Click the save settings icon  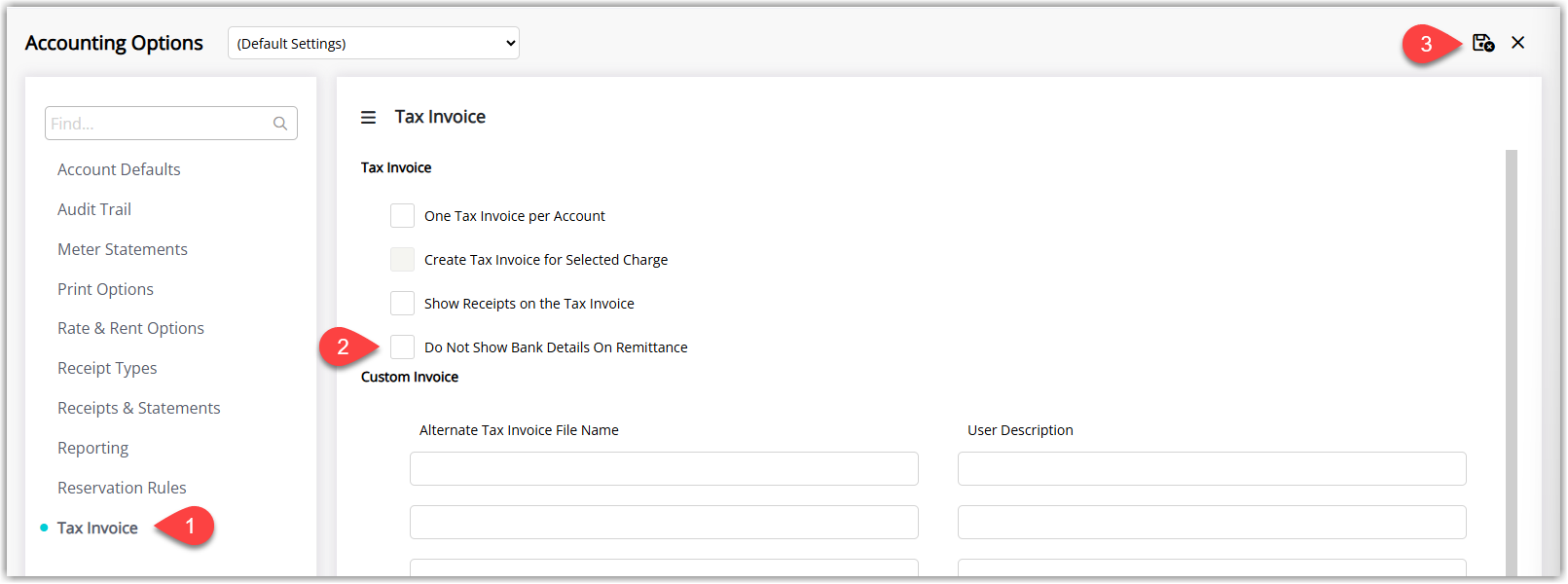click(1483, 43)
